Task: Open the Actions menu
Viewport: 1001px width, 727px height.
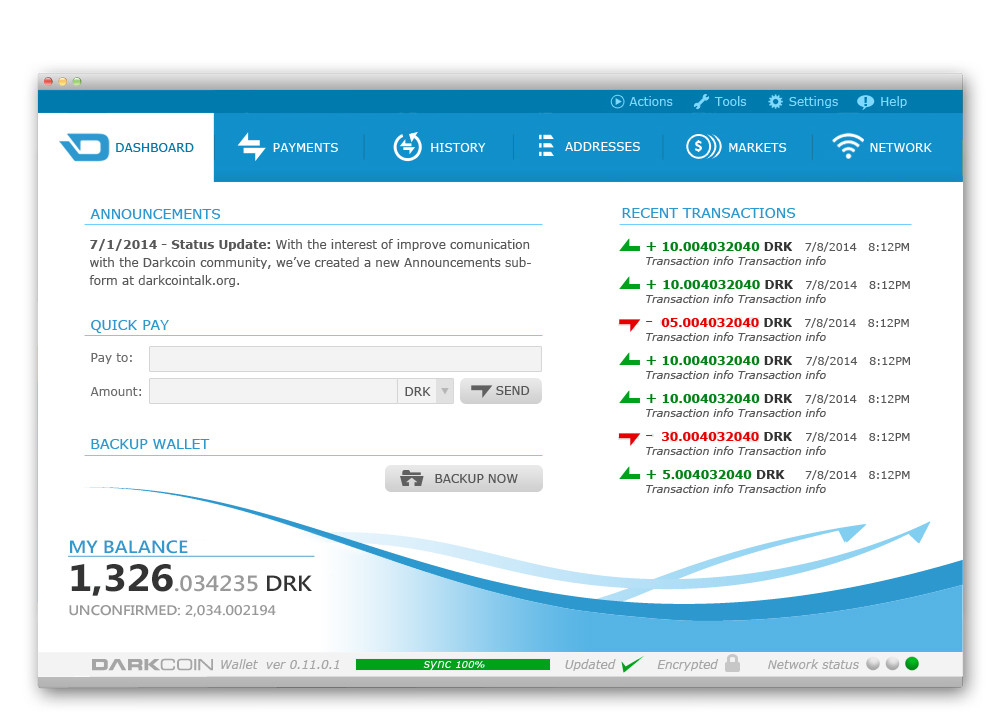Action: click(x=642, y=101)
